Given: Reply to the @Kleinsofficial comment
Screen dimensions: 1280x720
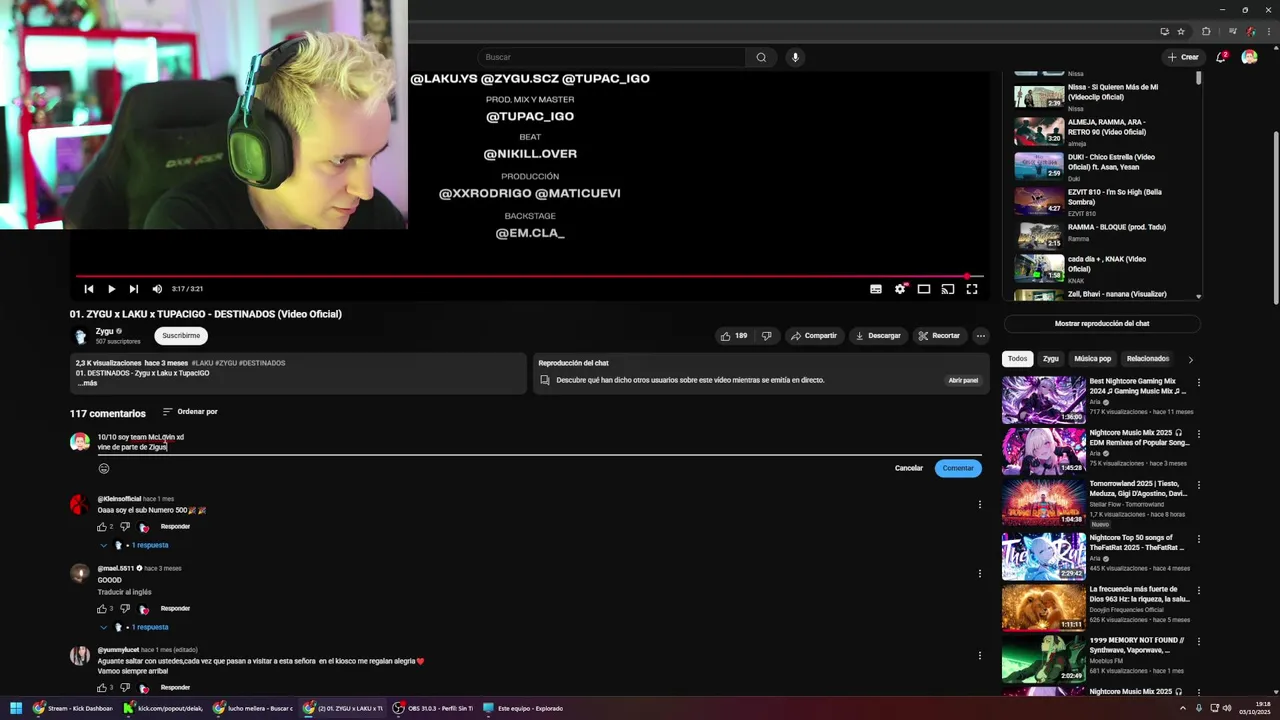Looking at the screenshot, I should 175,527.
